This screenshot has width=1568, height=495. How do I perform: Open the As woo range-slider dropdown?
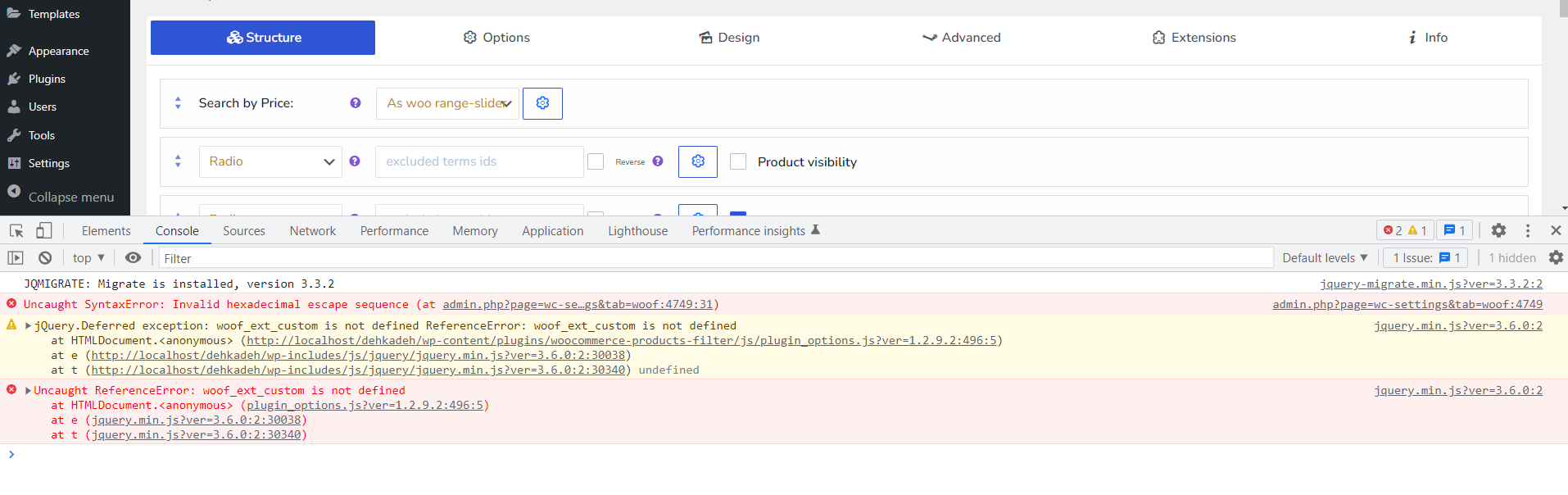click(x=447, y=103)
